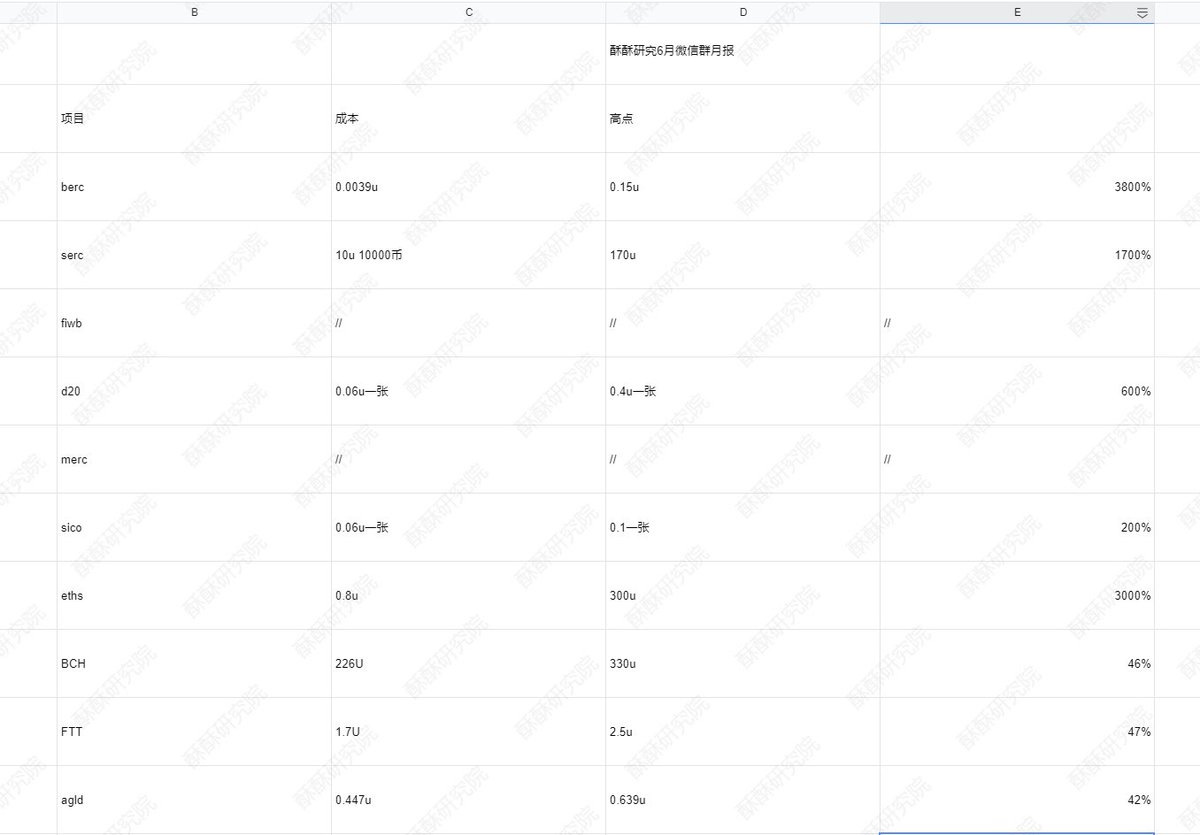1200x835 pixels.
Task: Select the 42% cell
Action: tap(1017, 799)
